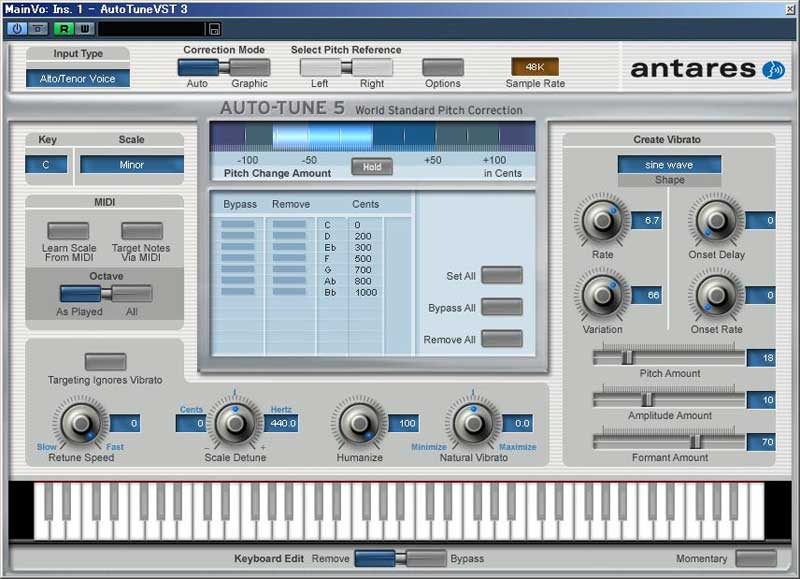Toggle Remove for note F
The width and height of the screenshot is (800, 579).
point(289,258)
